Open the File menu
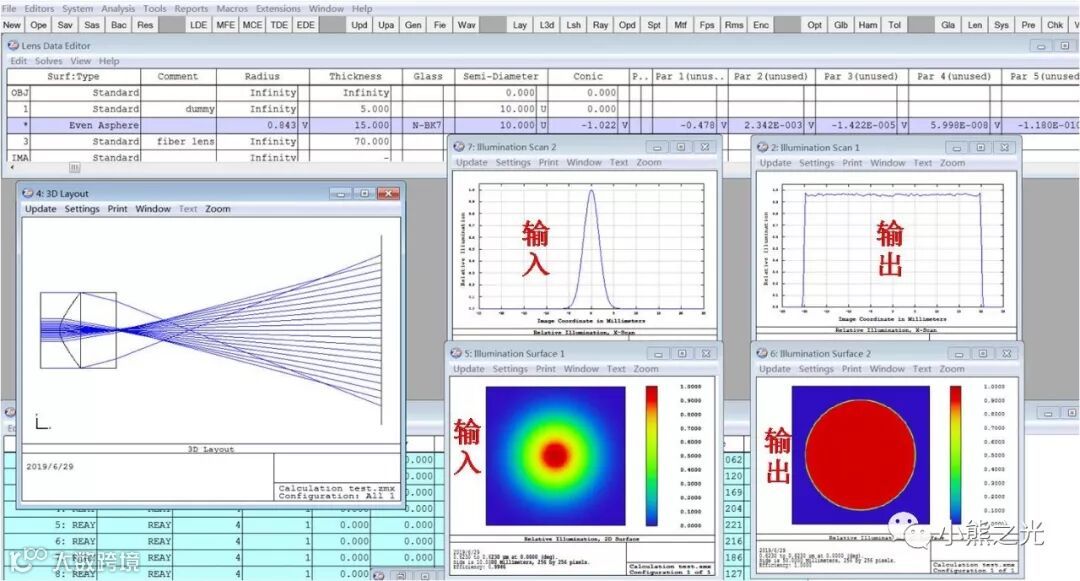 (10, 8)
